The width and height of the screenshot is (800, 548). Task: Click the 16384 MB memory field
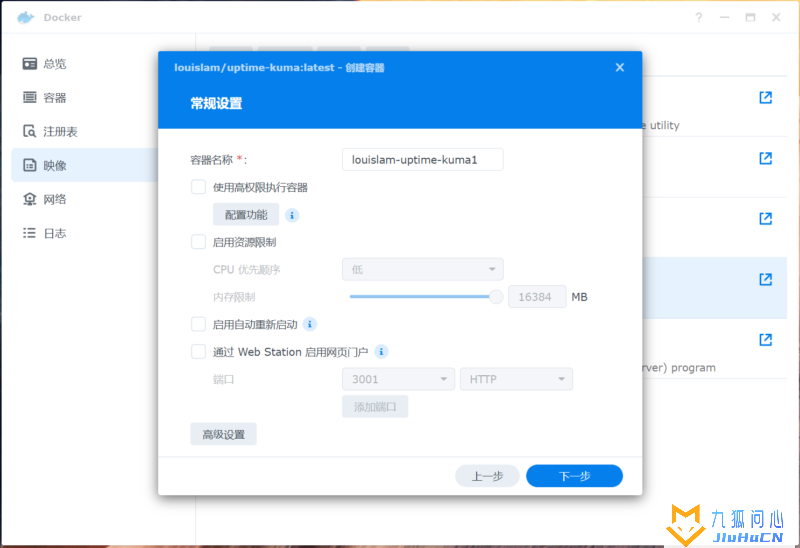coord(537,297)
